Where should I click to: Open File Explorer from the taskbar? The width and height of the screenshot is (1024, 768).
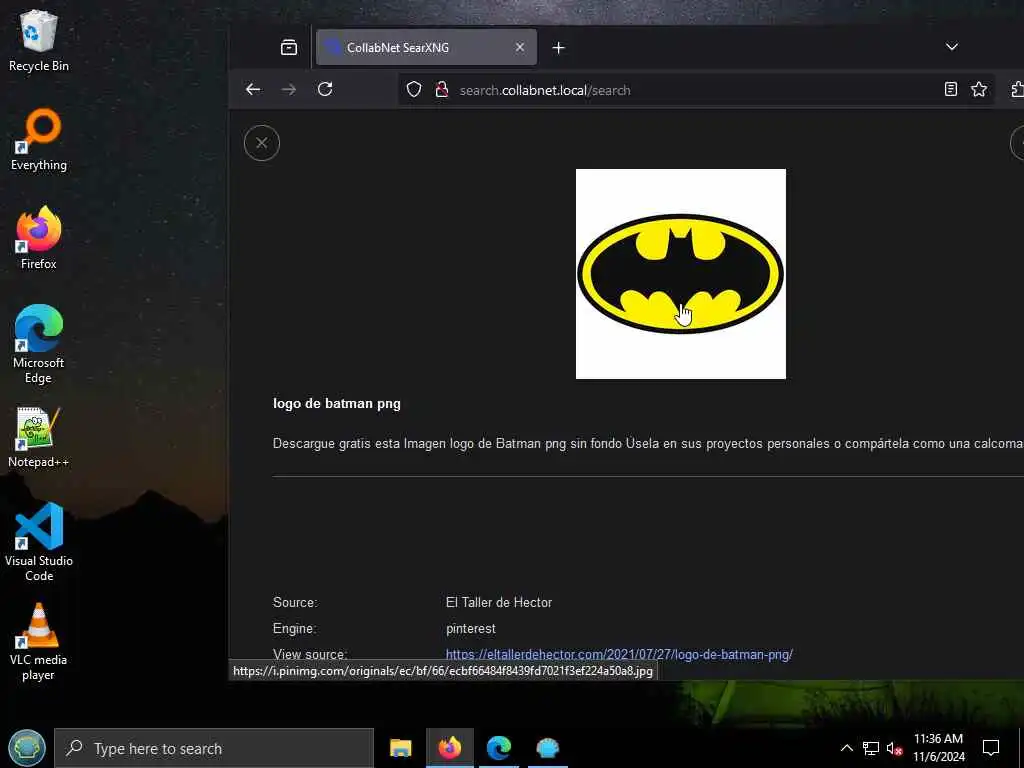400,748
